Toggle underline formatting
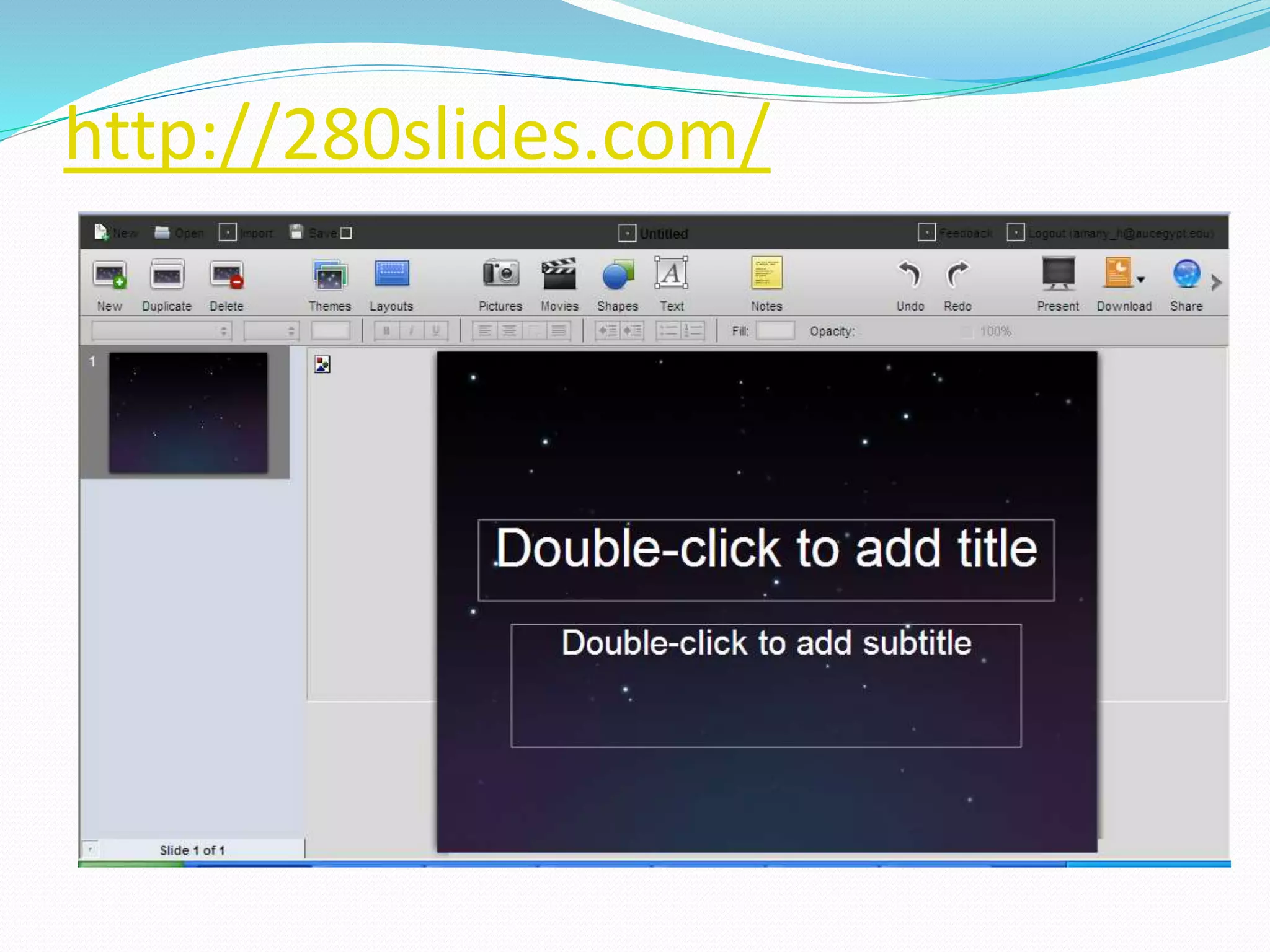The height and width of the screenshot is (952, 1270). coord(436,331)
